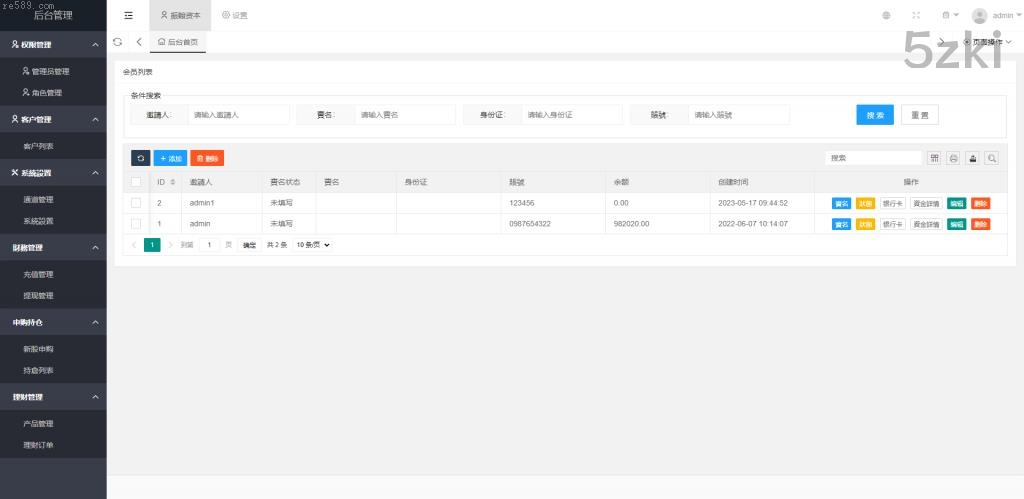This screenshot has width=1024, height=499.
Task: Open the column filter grid icon
Action: pos(934,158)
